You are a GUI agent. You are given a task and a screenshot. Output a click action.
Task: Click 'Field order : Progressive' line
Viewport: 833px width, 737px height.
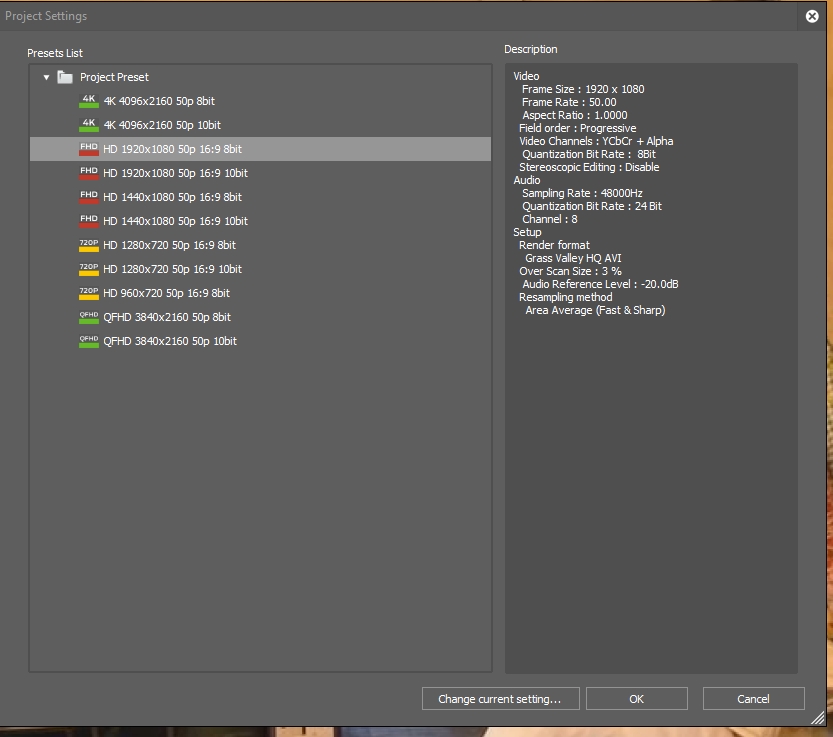click(x=577, y=128)
